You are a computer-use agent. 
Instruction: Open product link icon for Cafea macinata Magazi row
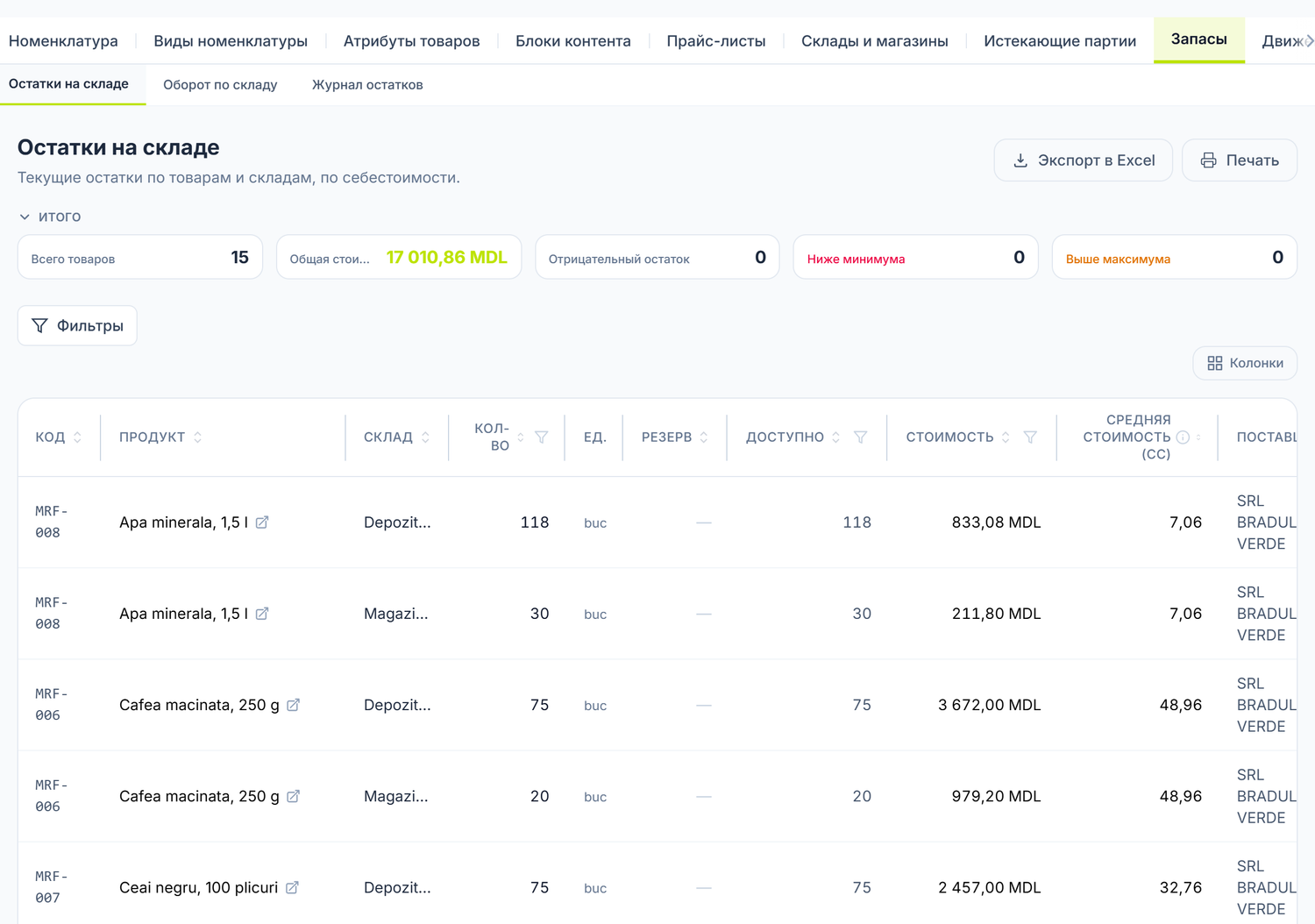294,796
